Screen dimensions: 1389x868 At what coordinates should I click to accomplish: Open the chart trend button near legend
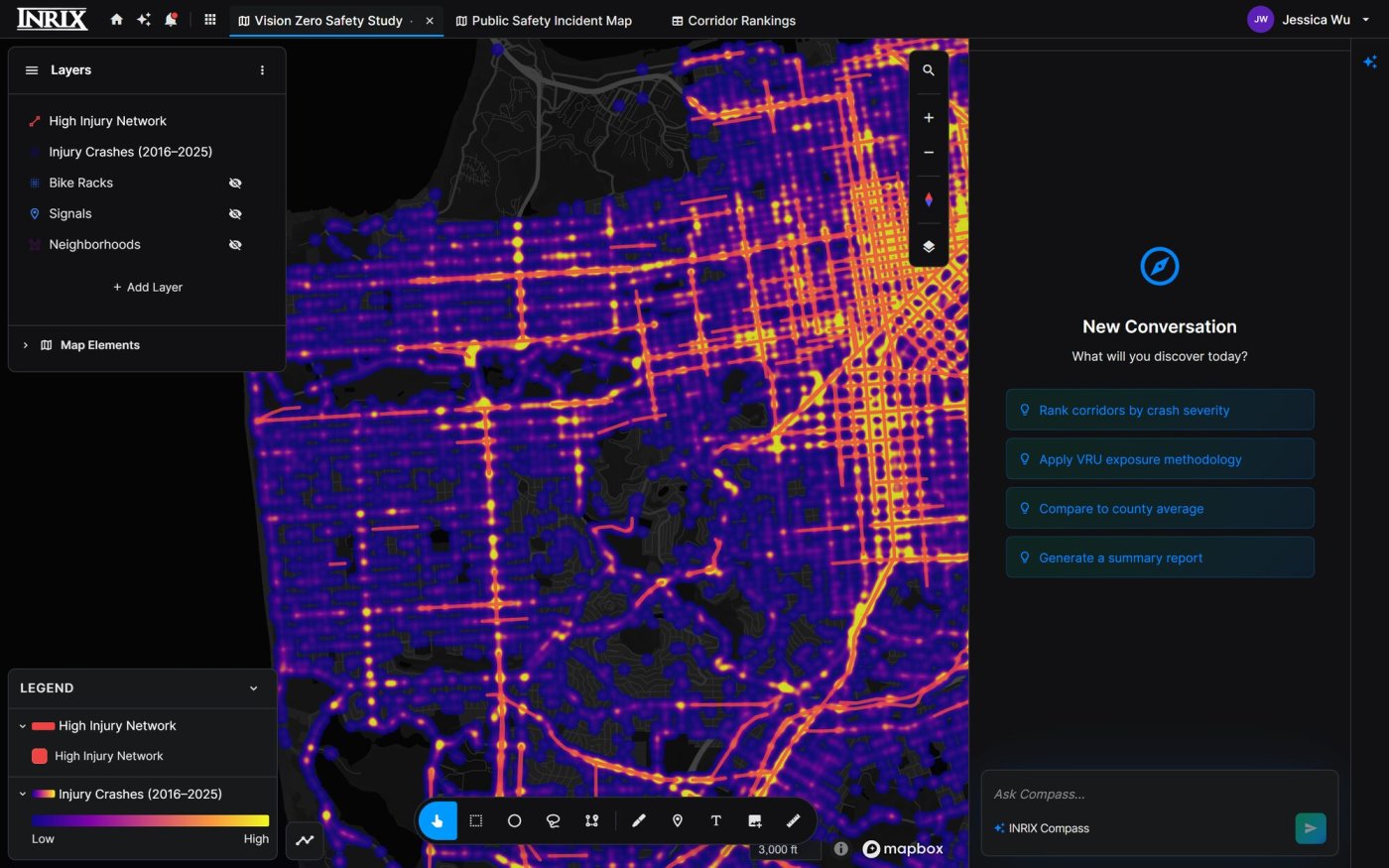click(305, 840)
